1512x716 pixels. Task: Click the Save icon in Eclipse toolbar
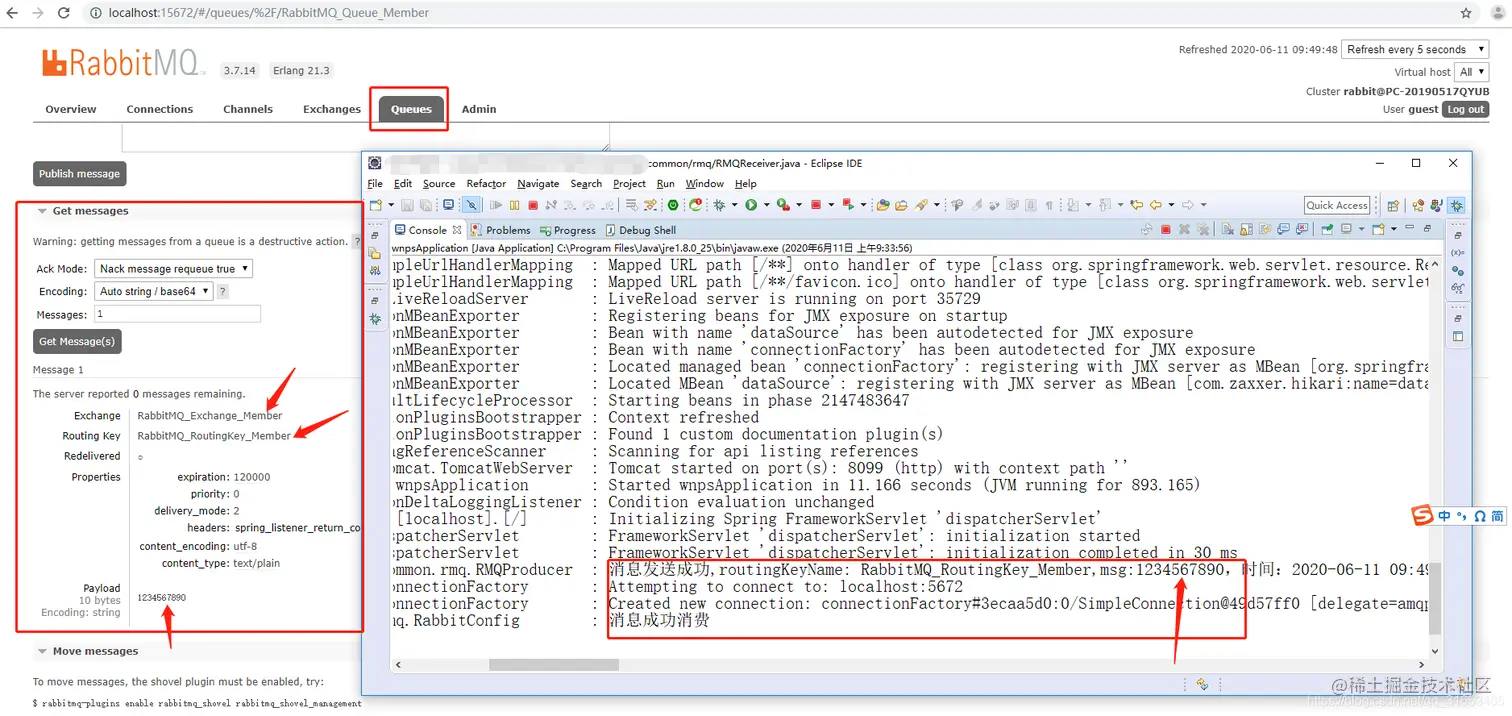(407, 205)
